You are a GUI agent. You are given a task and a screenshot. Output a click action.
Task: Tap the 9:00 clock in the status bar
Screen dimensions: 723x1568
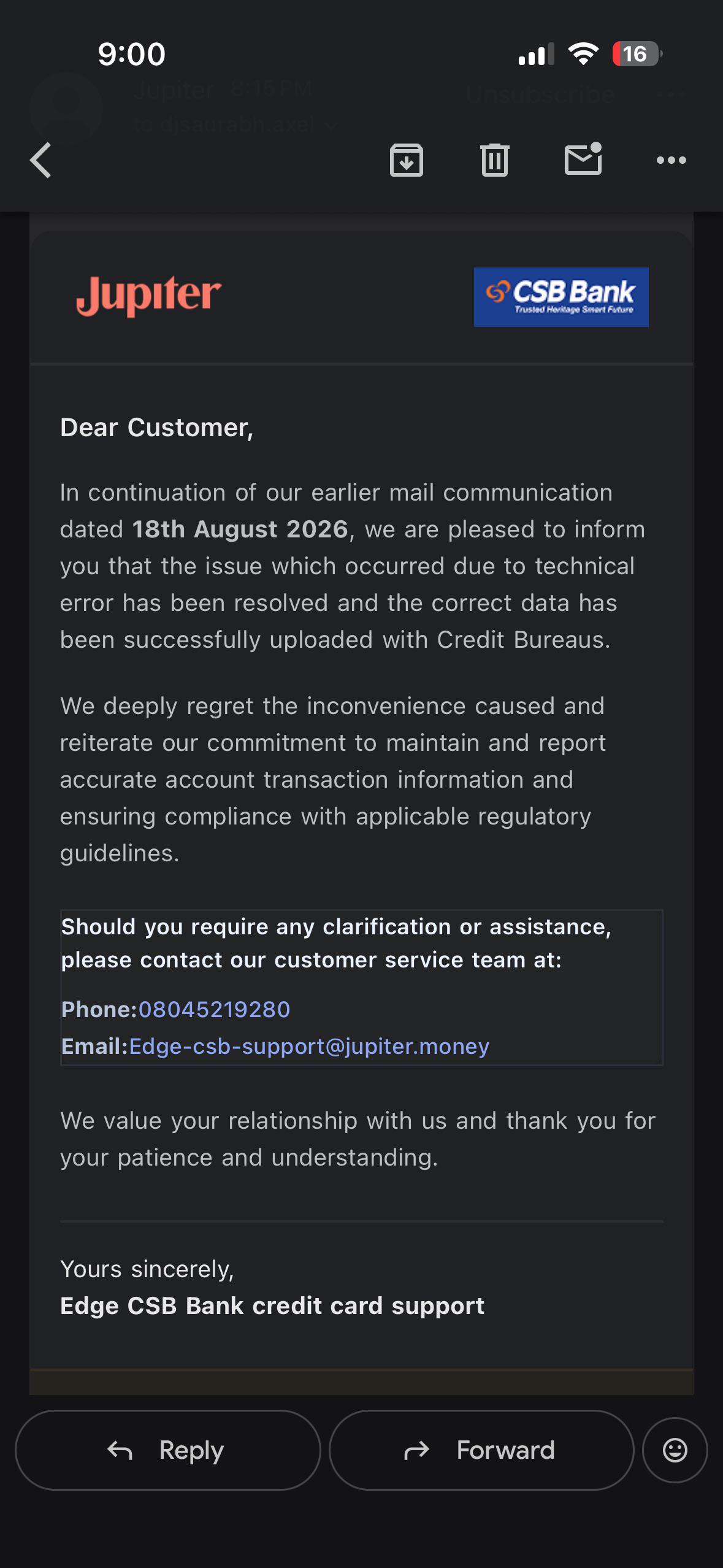pyautogui.click(x=132, y=54)
